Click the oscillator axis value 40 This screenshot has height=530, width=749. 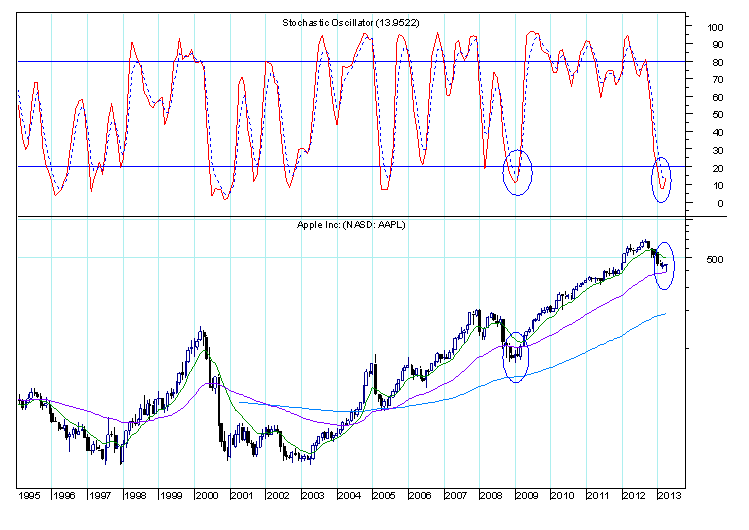click(717, 132)
